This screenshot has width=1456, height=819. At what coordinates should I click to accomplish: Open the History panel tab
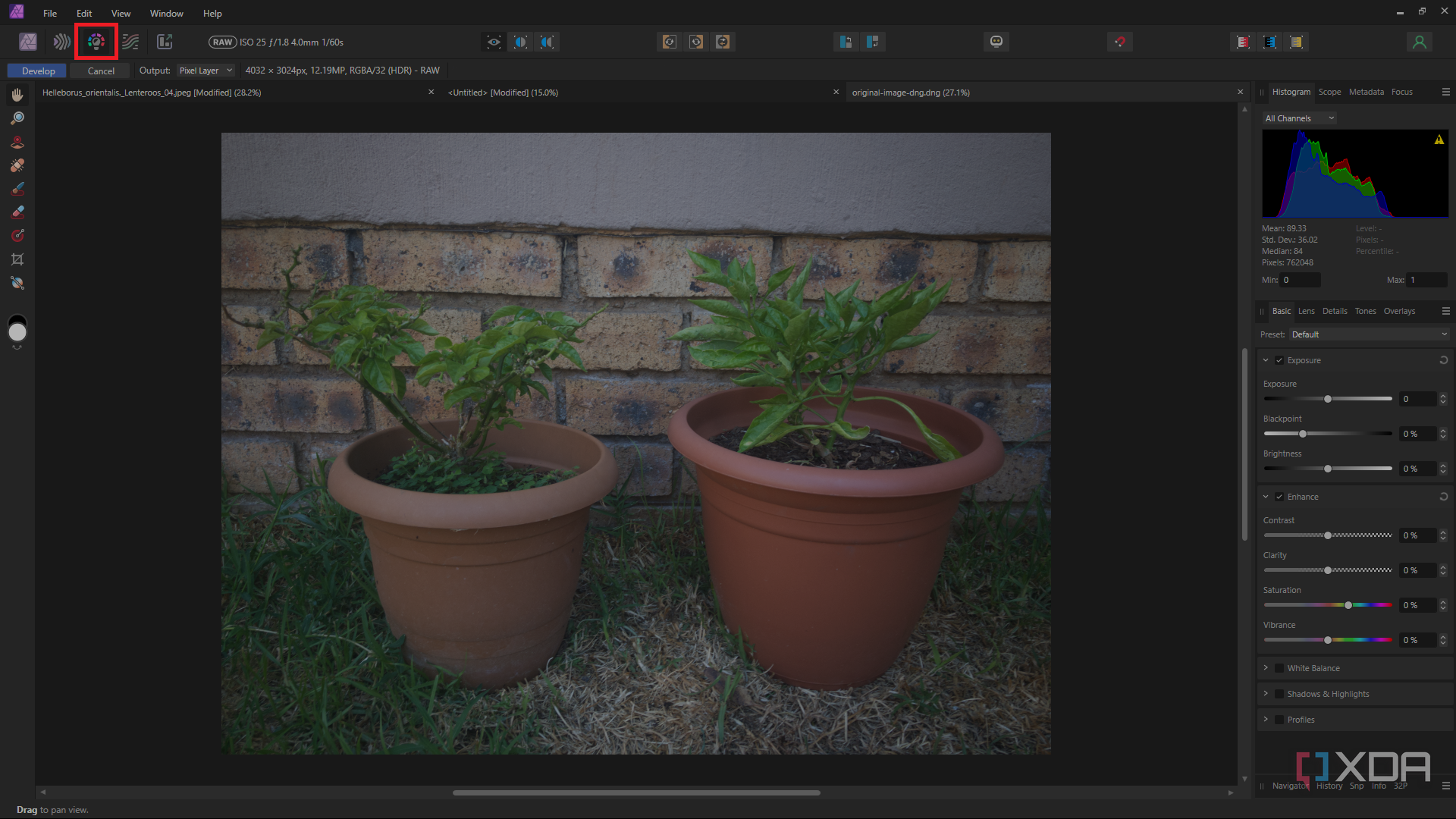click(x=1329, y=786)
